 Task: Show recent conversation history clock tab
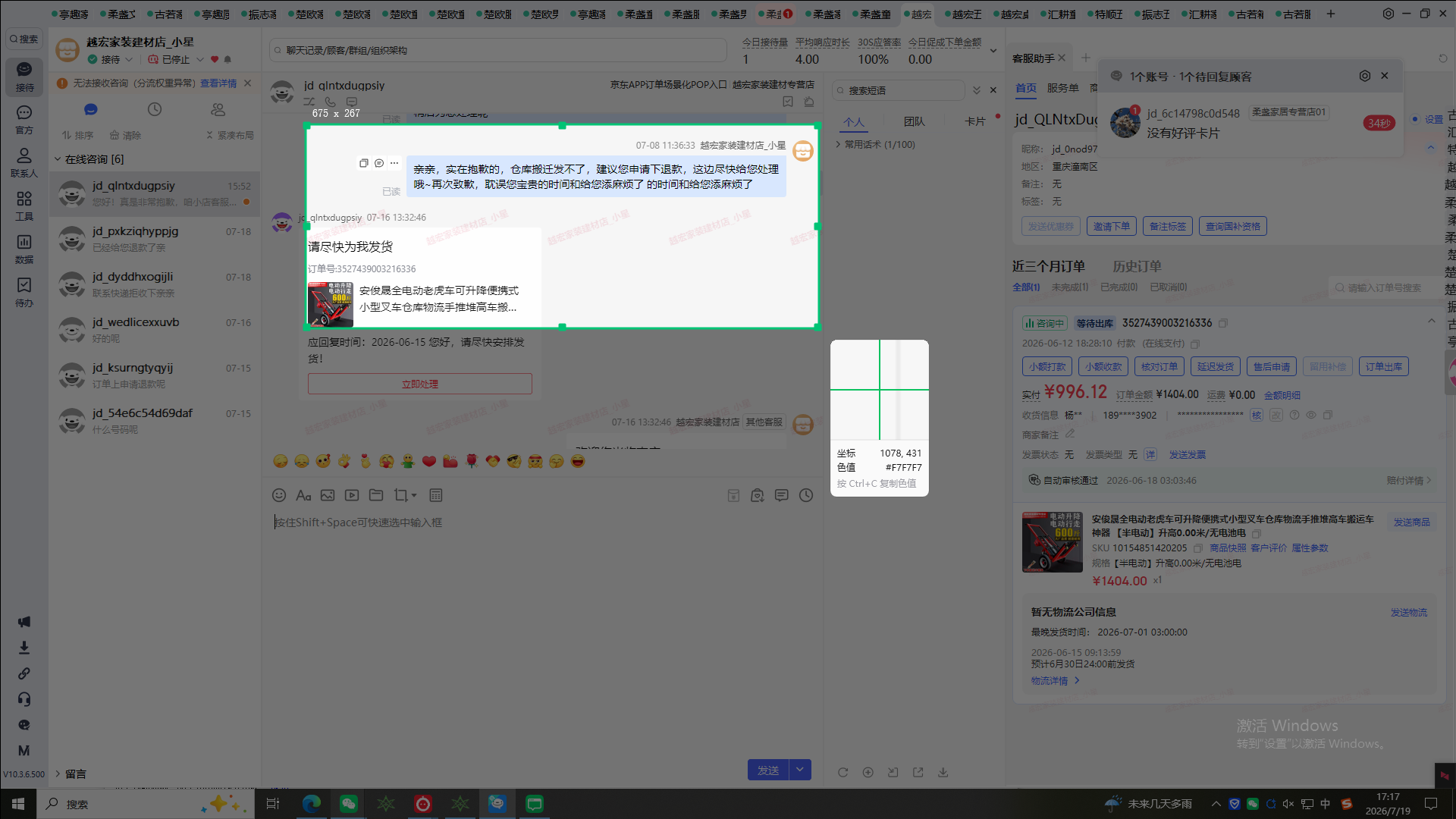155,109
